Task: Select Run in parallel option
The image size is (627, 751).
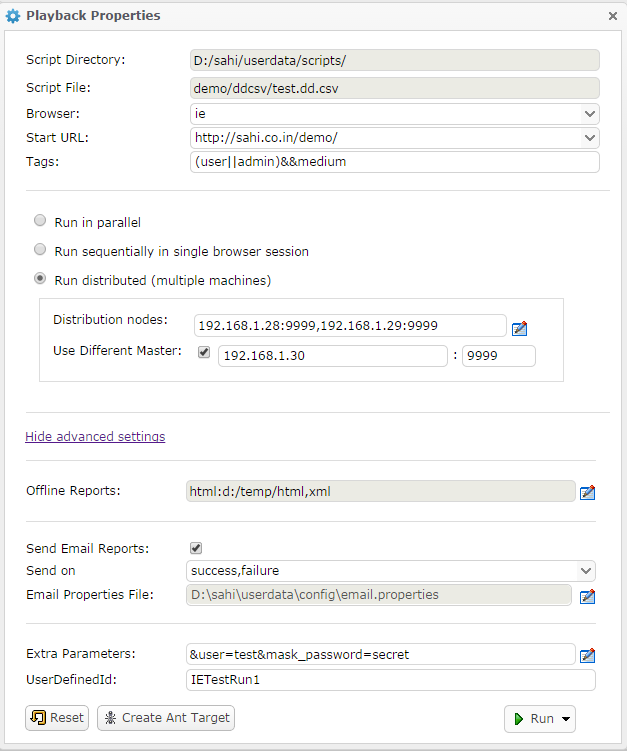Action: click(x=40, y=221)
